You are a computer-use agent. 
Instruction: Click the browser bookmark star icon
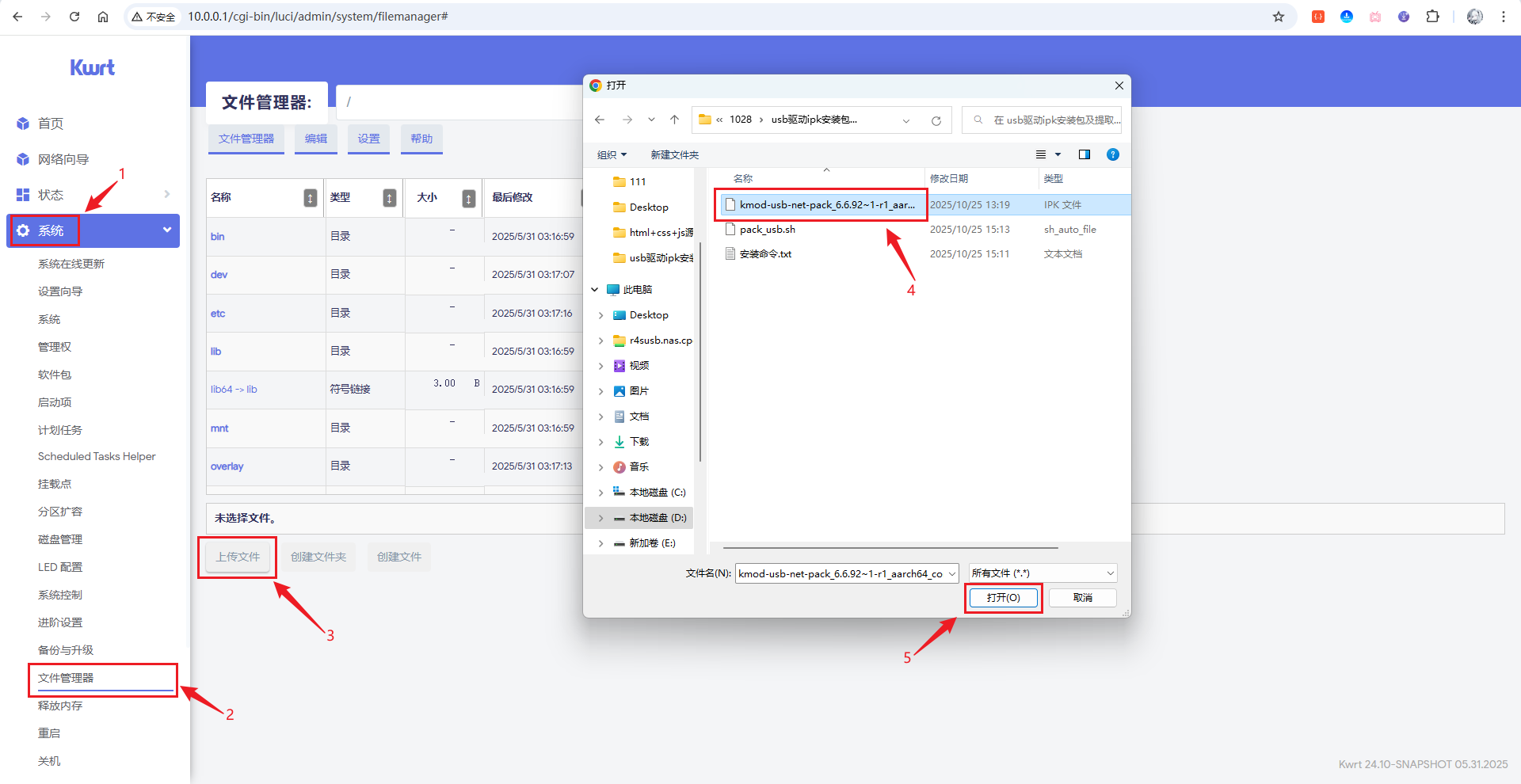coord(1278,17)
